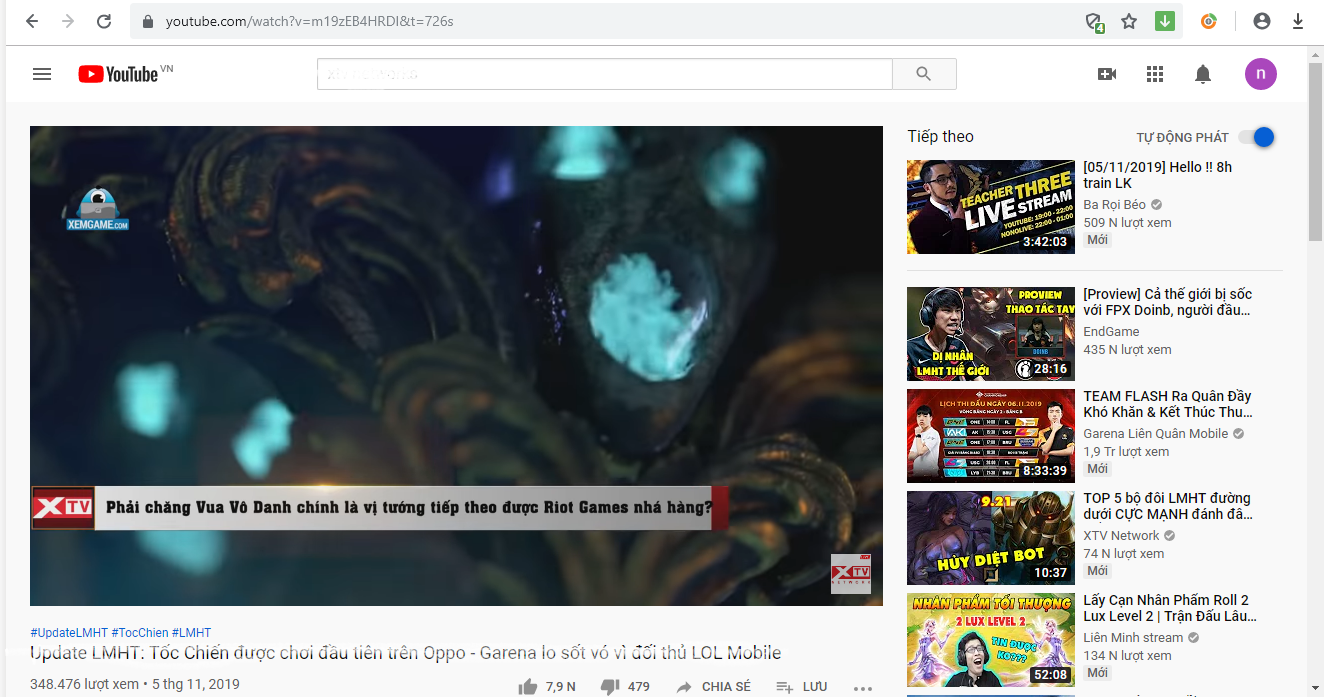The height and width of the screenshot is (697, 1324).
Task: Open 'TOP 5 bộ đôi LMHT đường dưới' title
Action: pyautogui.click(x=1168, y=506)
